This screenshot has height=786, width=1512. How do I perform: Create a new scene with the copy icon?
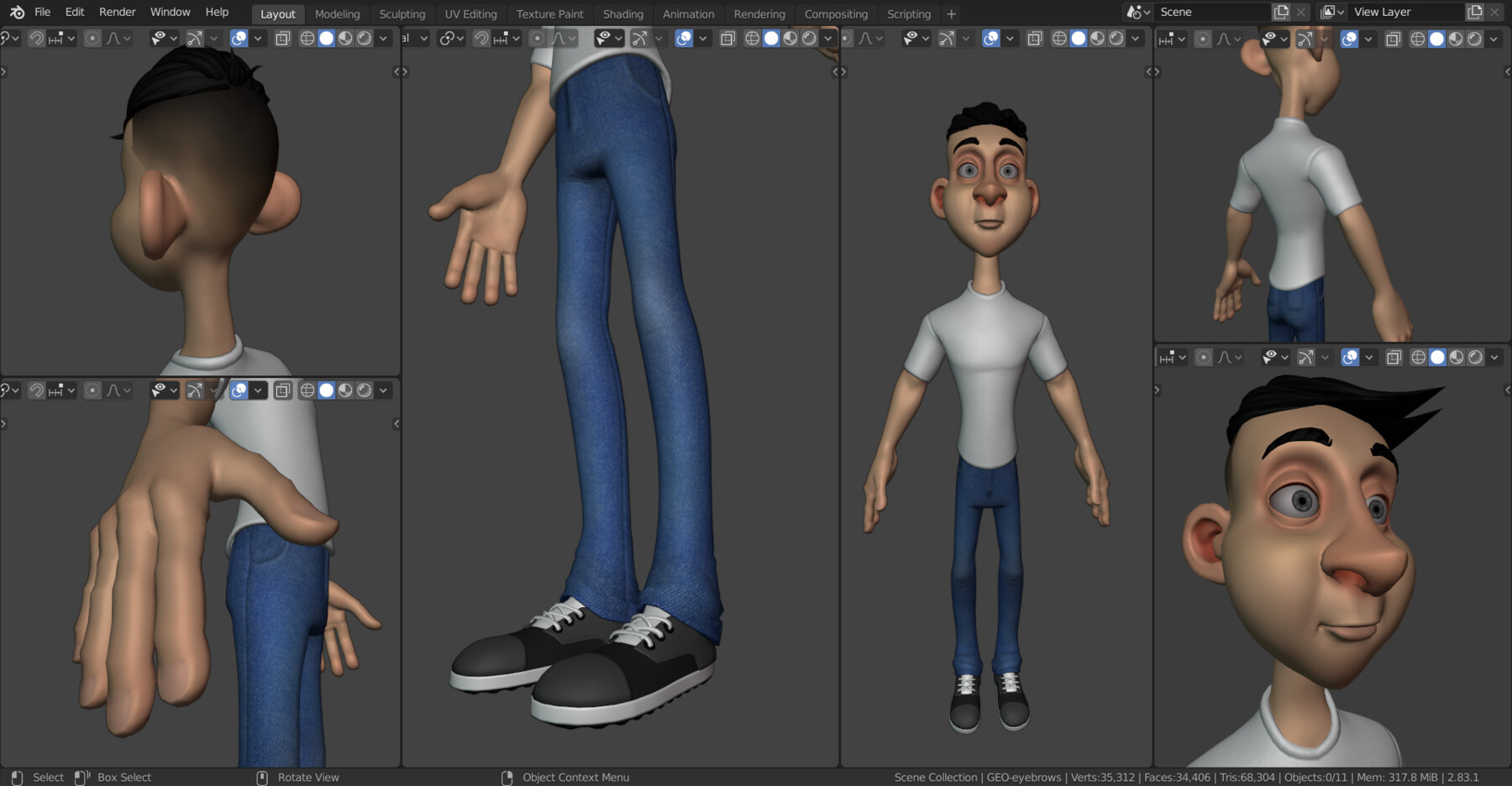tap(1281, 13)
